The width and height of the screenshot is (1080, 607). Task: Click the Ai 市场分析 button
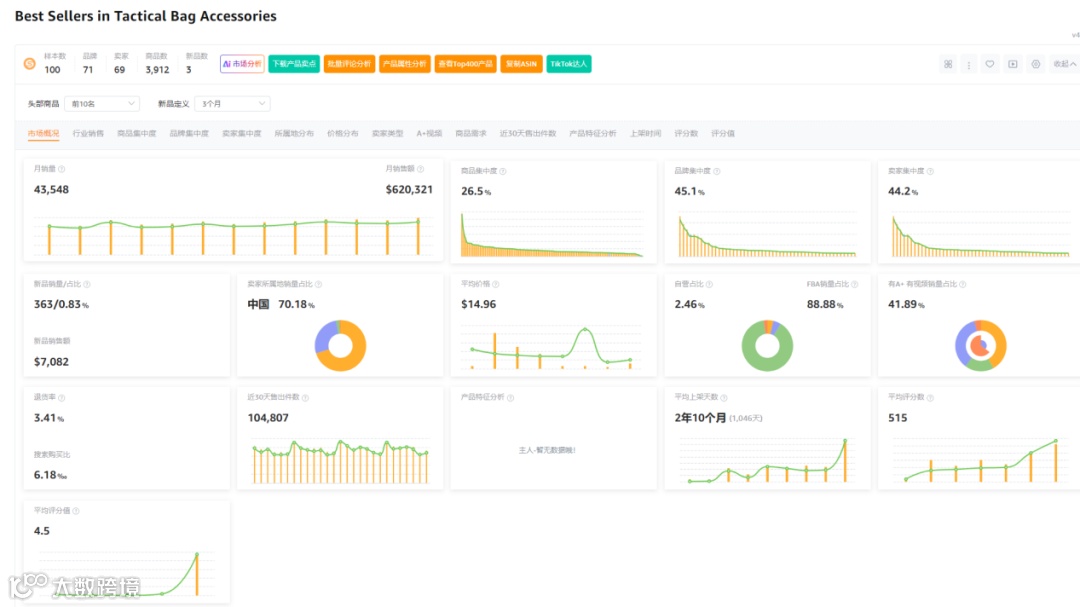click(242, 64)
